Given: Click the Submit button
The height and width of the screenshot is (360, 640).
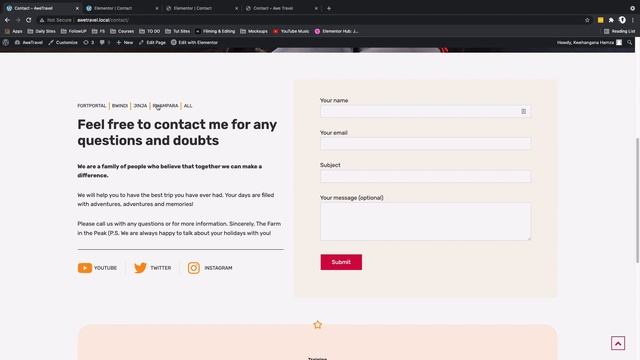Looking at the screenshot, I should (341, 262).
